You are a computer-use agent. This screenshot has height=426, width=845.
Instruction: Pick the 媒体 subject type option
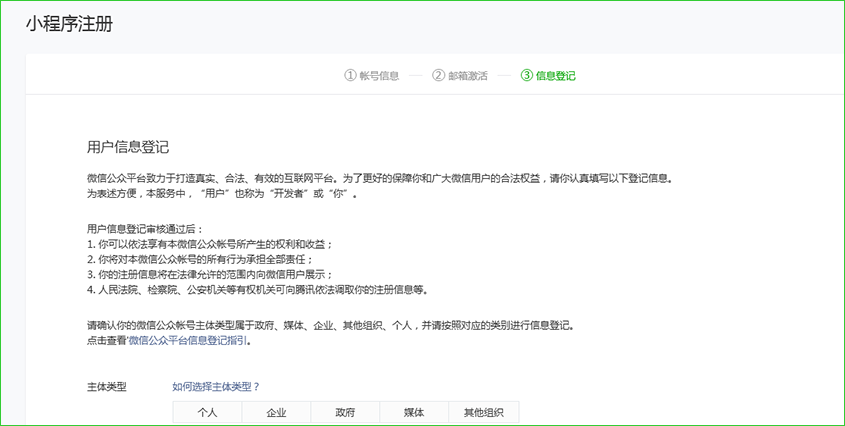point(414,412)
